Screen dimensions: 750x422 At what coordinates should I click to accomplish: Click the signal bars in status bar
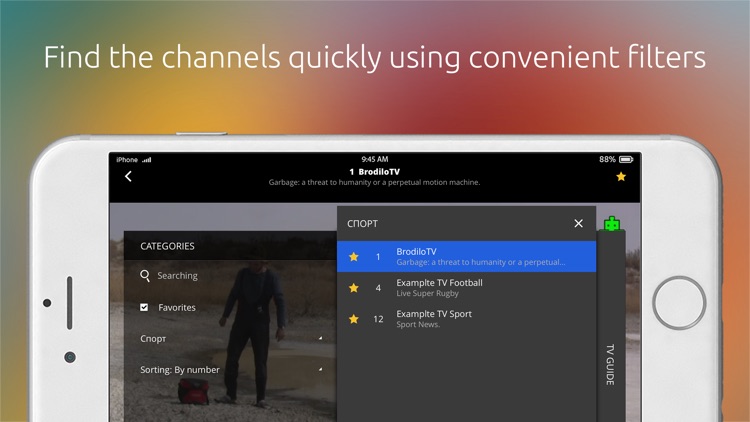[147, 160]
